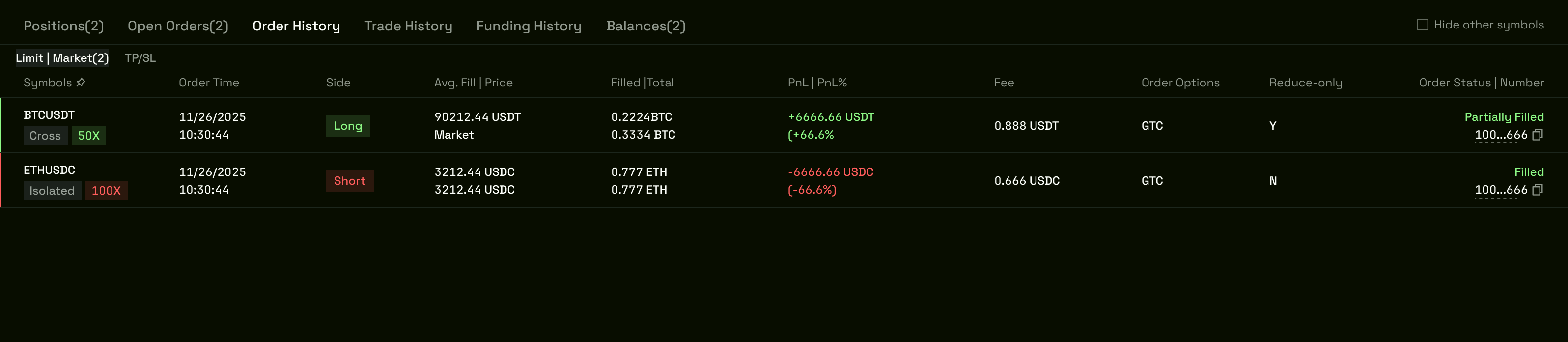1568x342 pixels.
Task: Click the Partially Filled status text
Action: 1505,117
